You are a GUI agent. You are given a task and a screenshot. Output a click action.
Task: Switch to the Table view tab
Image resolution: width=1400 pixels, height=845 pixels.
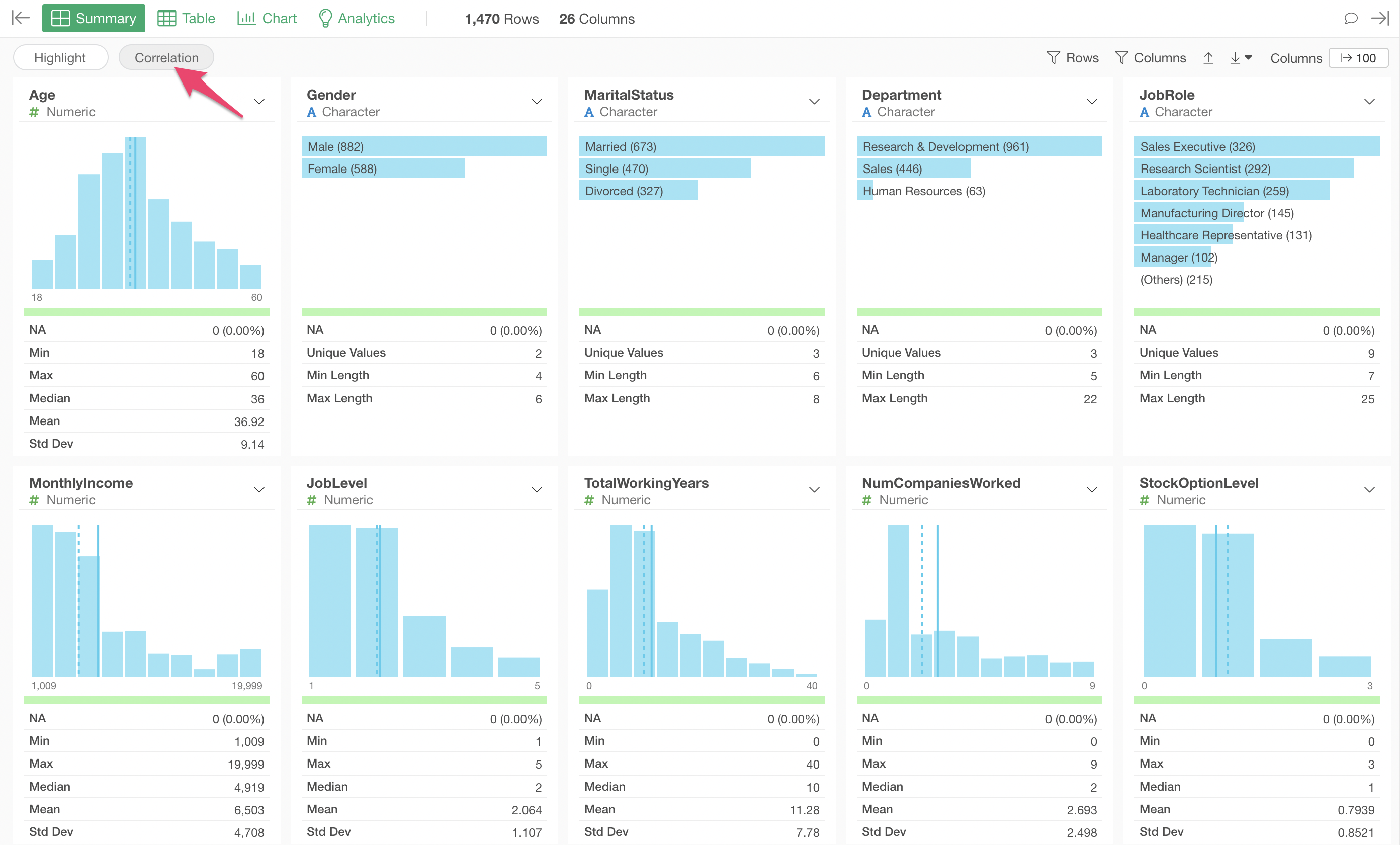(x=187, y=18)
